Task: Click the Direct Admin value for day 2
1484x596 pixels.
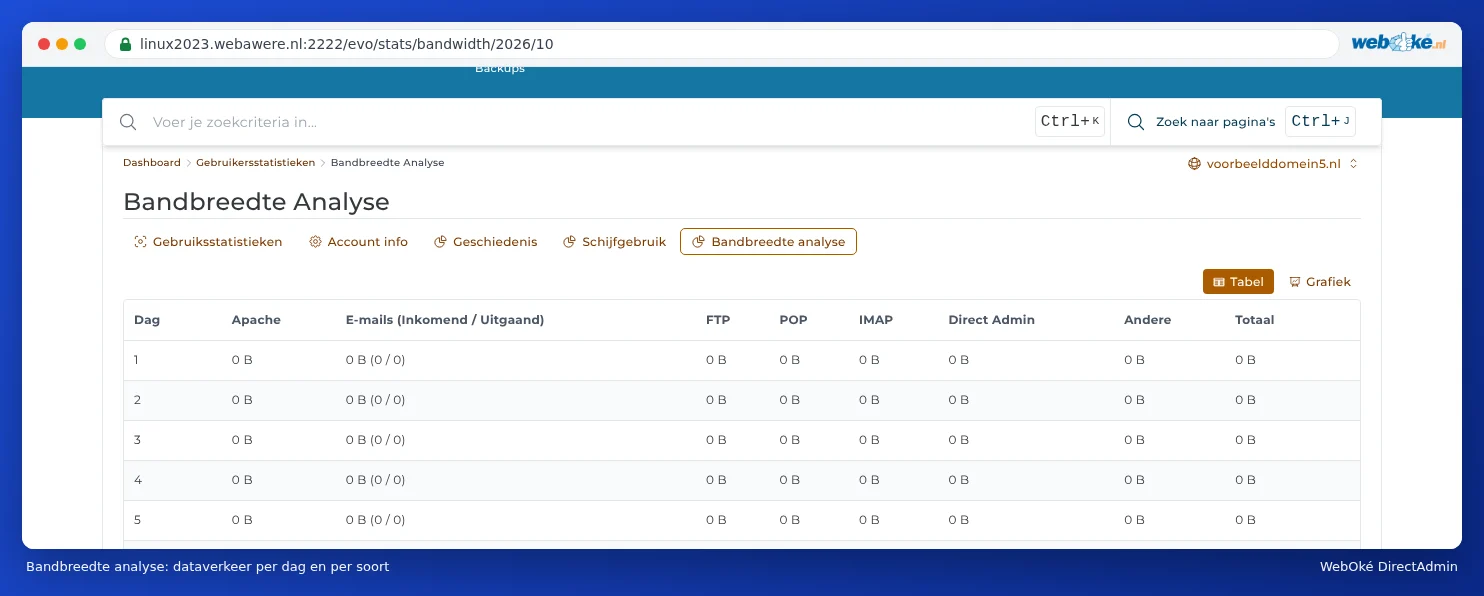Action: coord(959,400)
